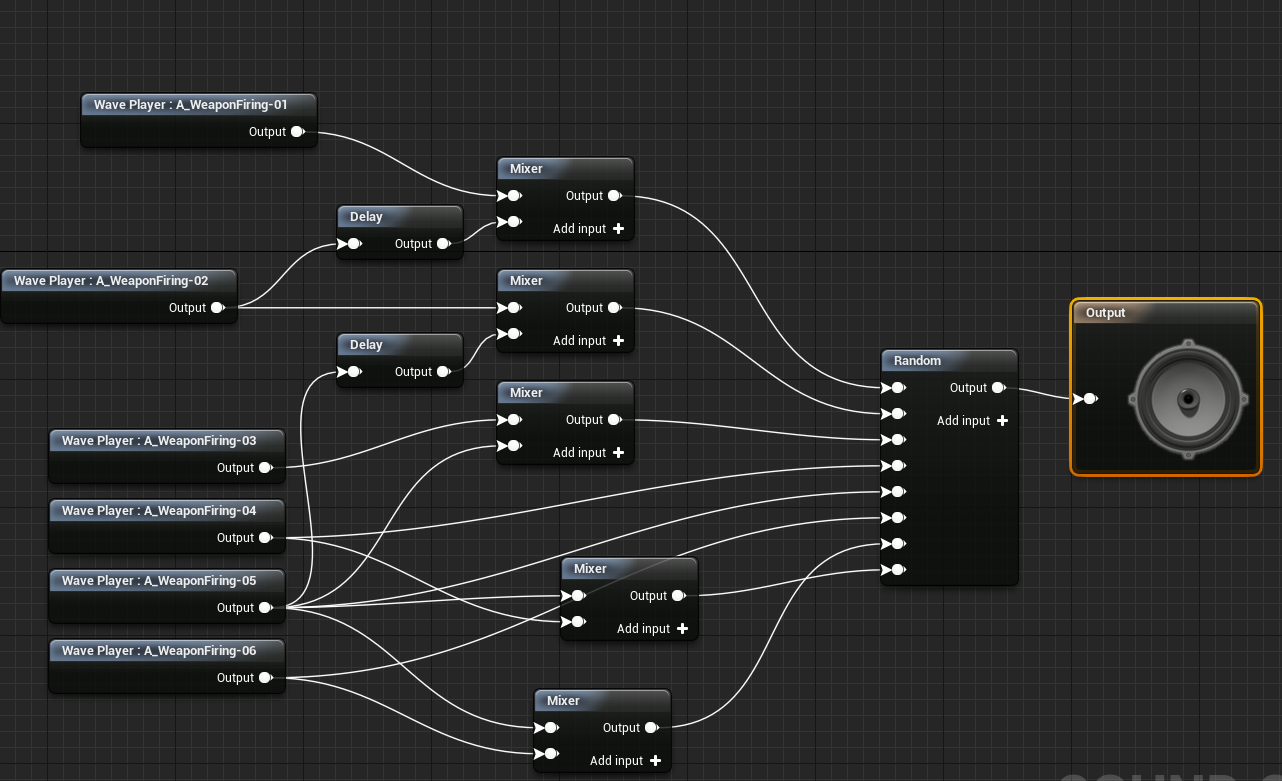Add an input to the Random node
The height and width of the screenshot is (781, 1282).
[972, 421]
